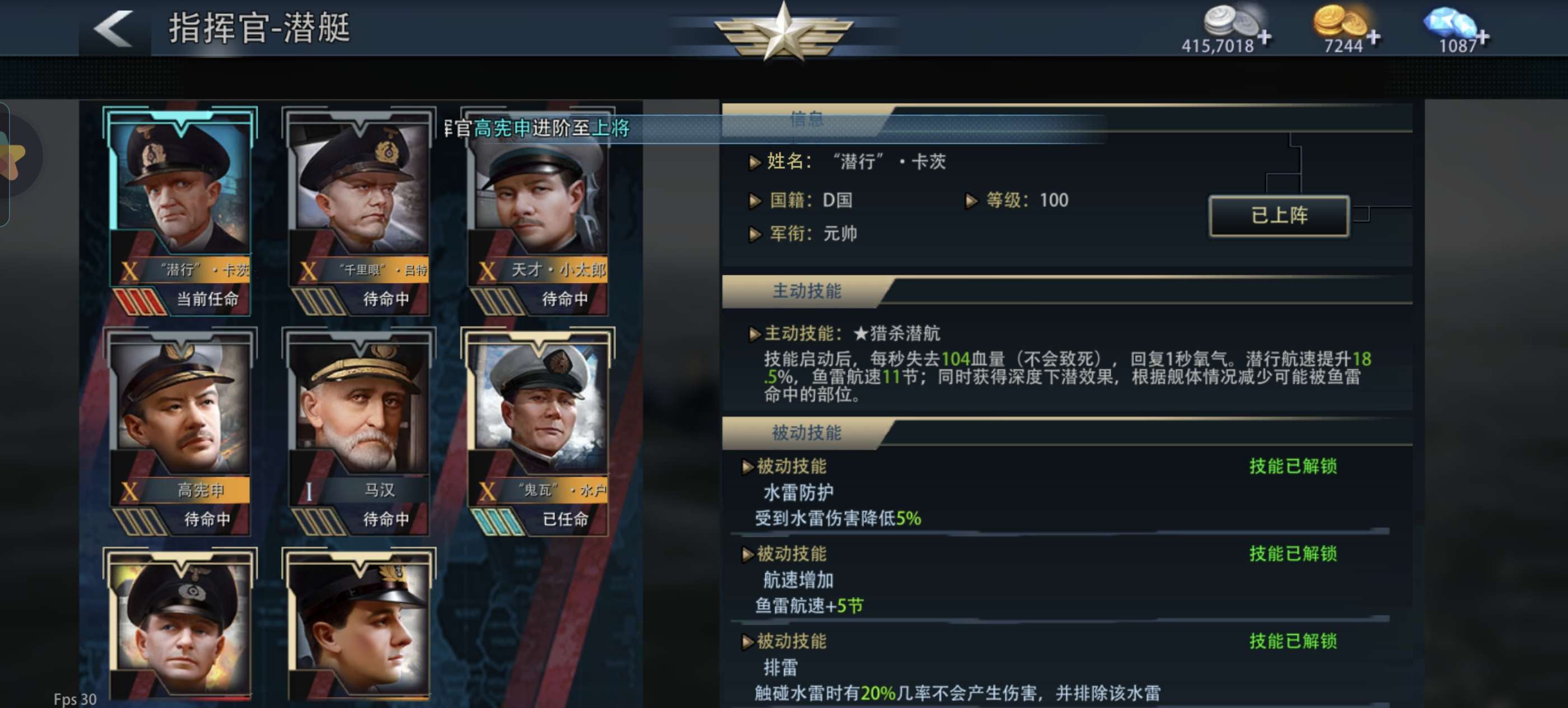Image resolution: width=1568 pixels, height=708 pixels.
Task: Add blue diamonds via plus icon
Action: [x=1482, y=38]
